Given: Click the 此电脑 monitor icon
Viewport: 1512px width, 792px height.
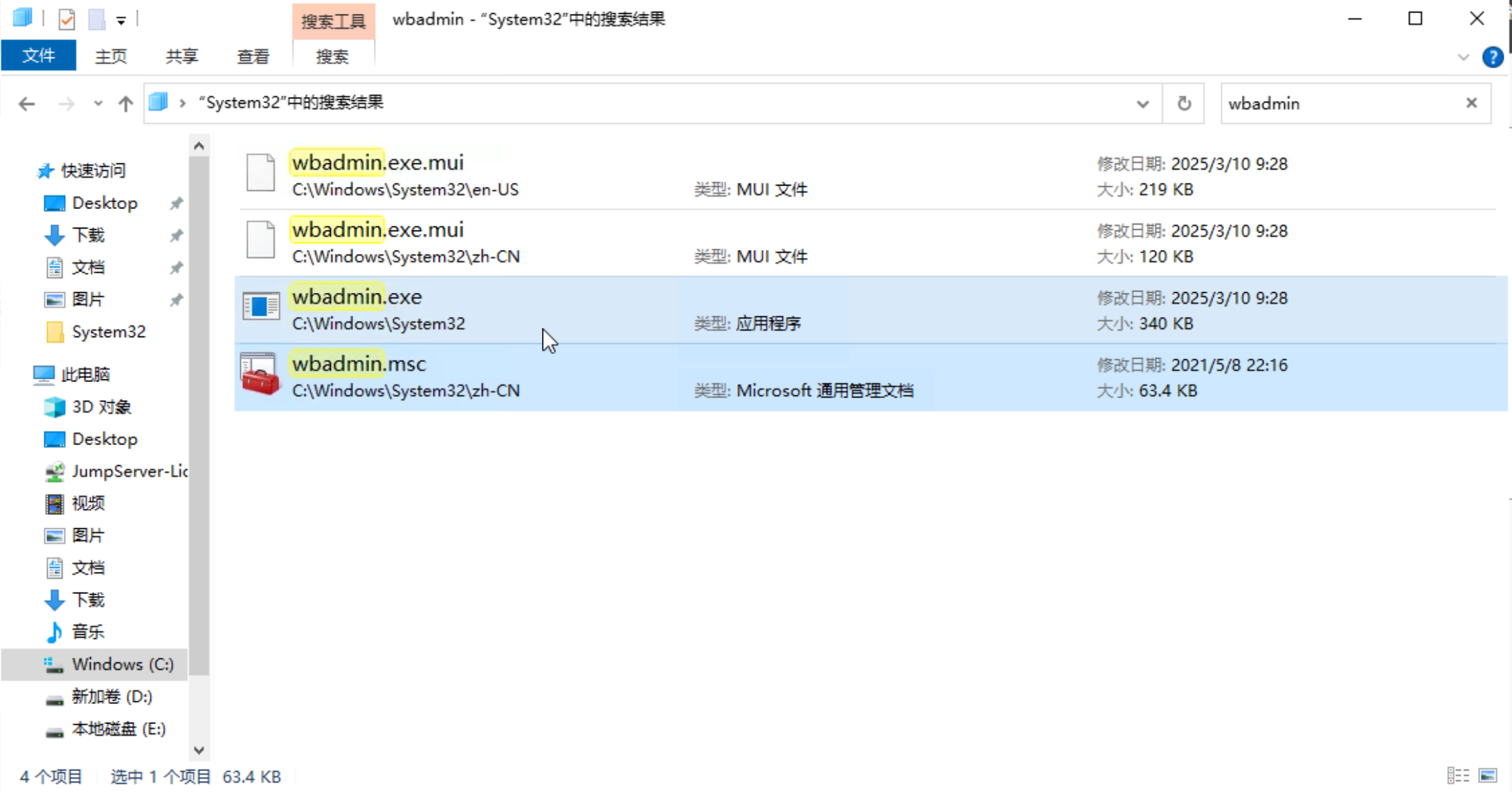Looking at the screenshot, I should [x=44, y=375].
